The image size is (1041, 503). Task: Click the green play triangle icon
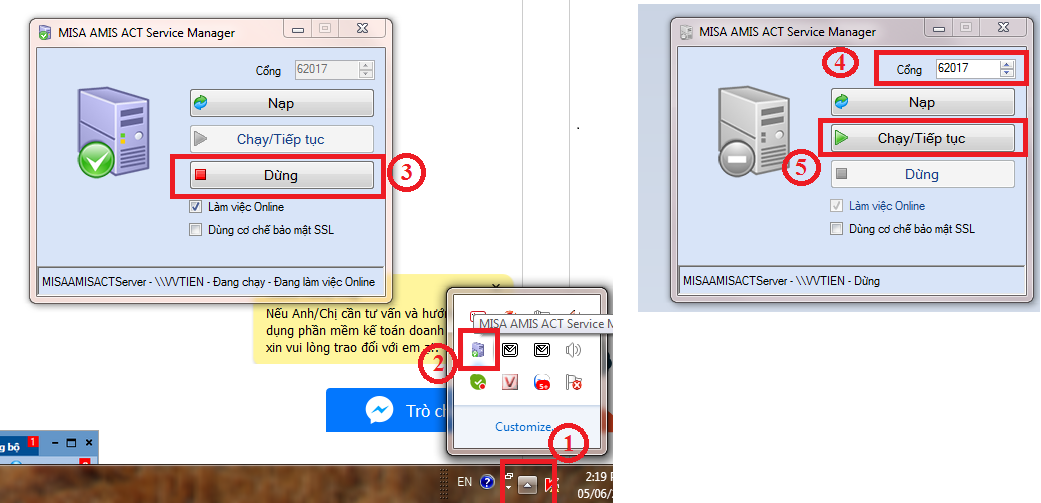point(841,138)
